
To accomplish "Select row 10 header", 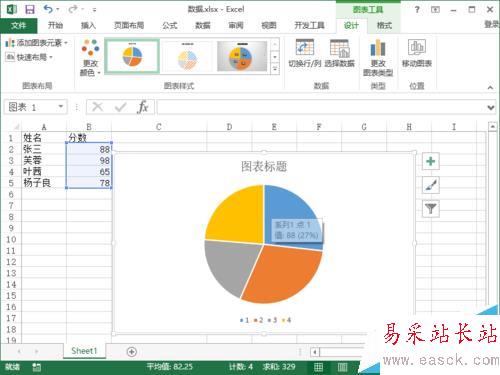I will [11, 239].
